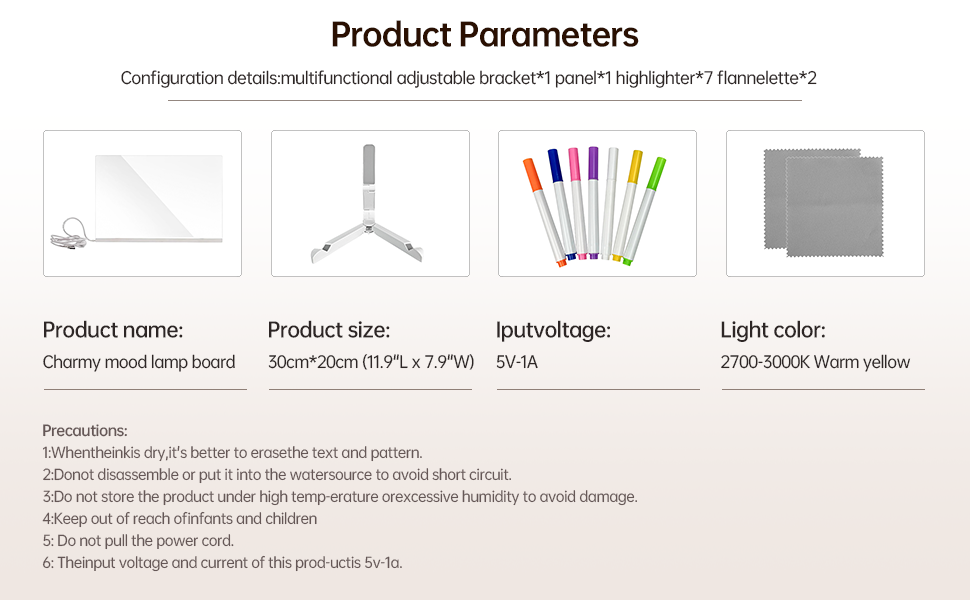Select the "5V-1A" voltage value

click(x=517, y=362)
